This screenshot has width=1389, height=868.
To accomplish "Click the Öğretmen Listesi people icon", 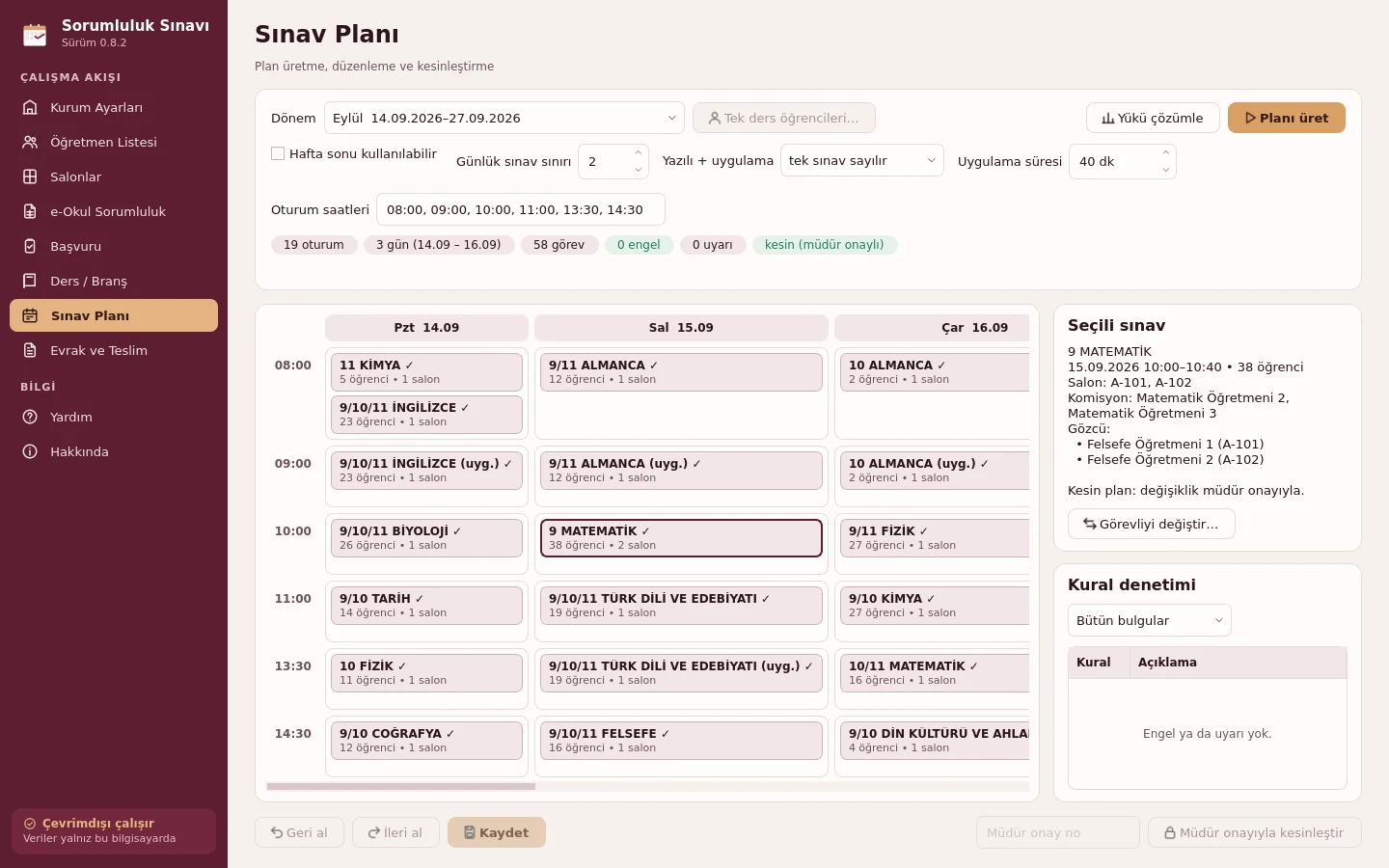I will click(30, 142).
